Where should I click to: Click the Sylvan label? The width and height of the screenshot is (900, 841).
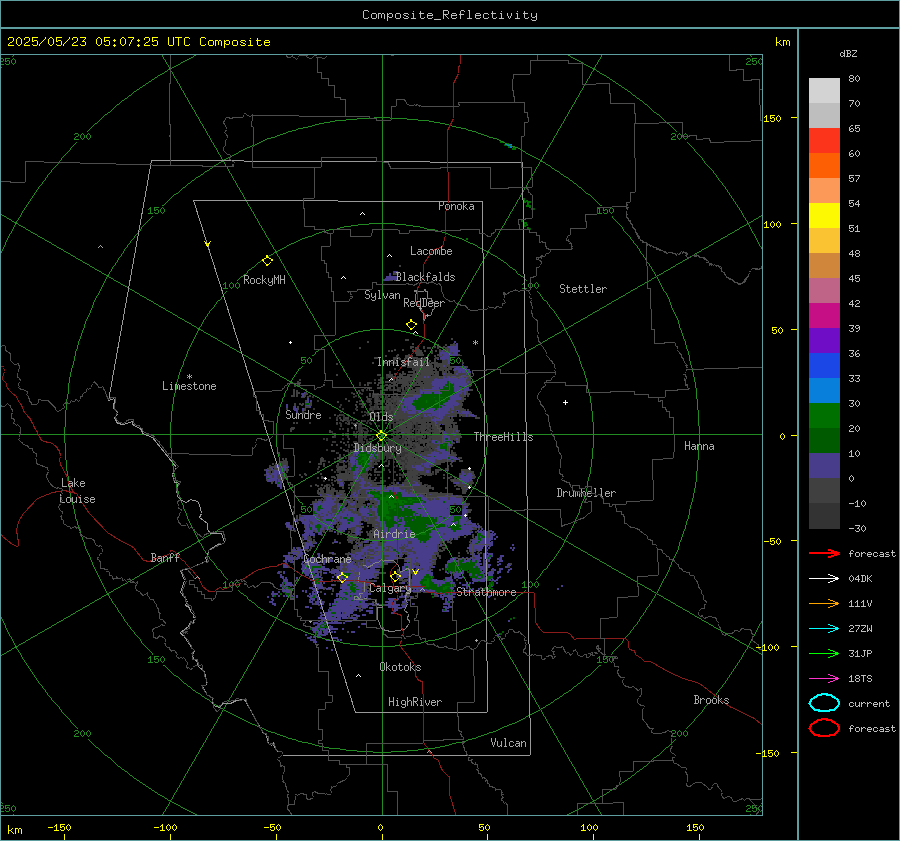coord(382,295)
